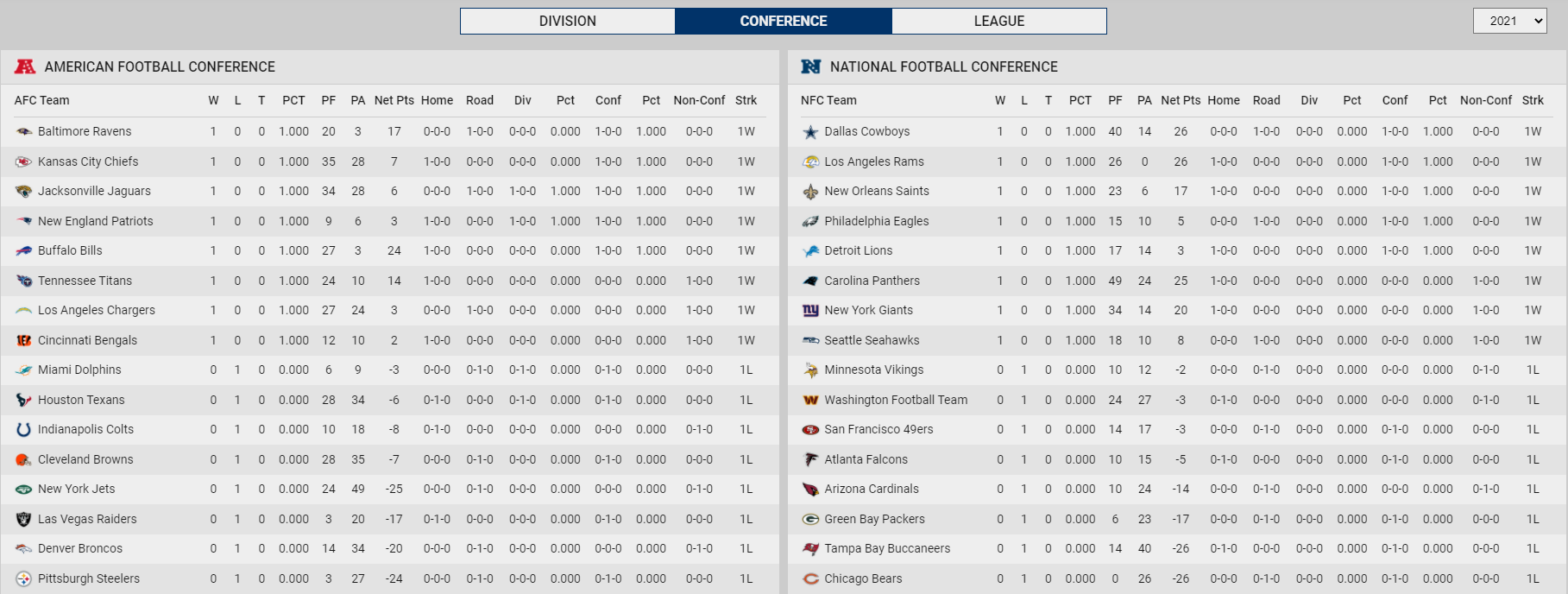The width and height of the screenshot is (1568, 594).
Task: Click the Los Angeles Rams logo
Action: pos(810,161)
